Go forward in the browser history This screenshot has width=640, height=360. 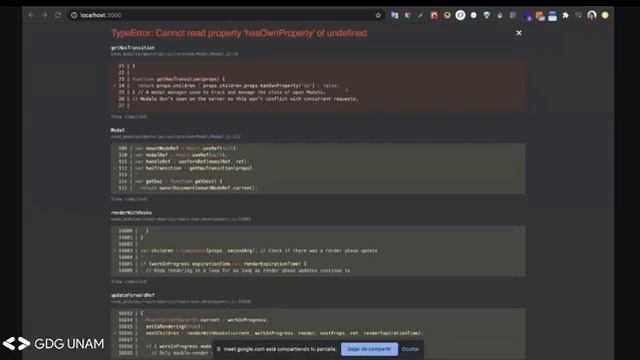click(44, 15)
